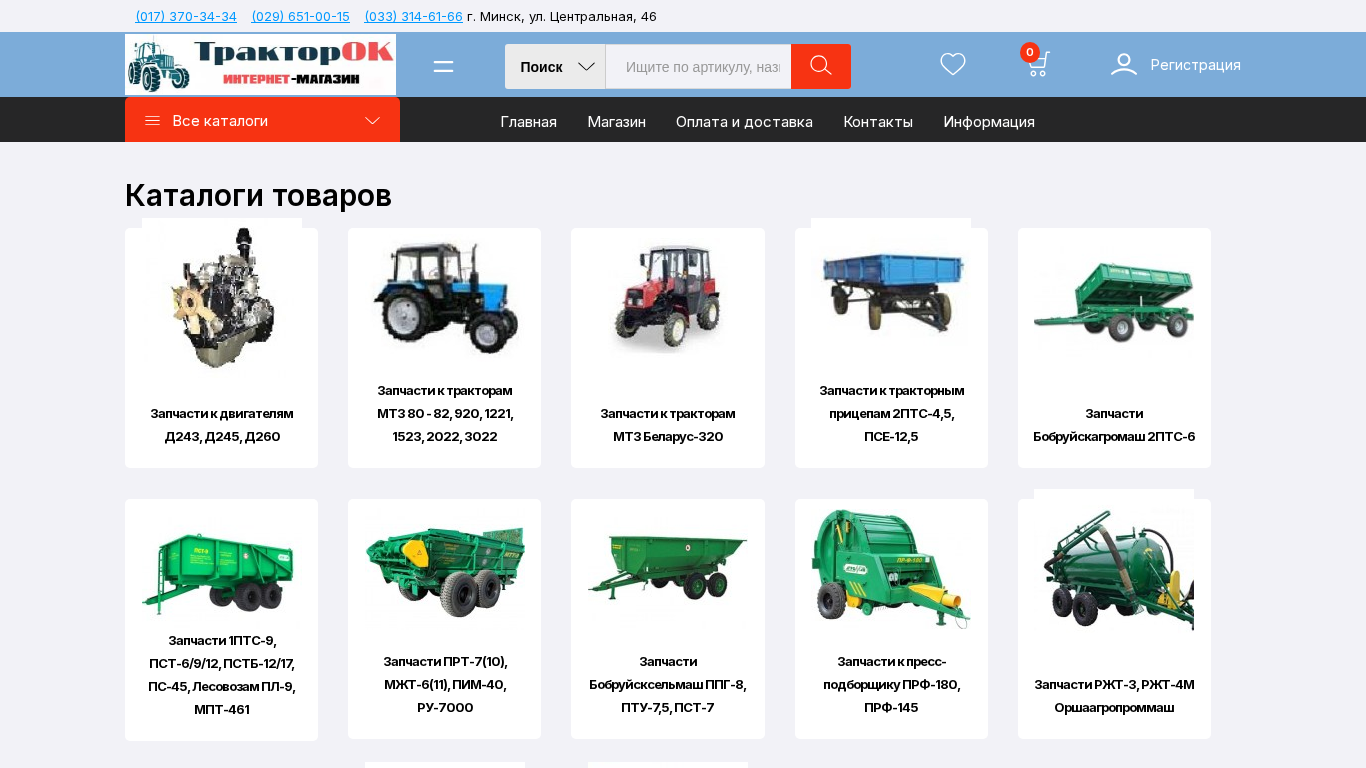
Task: Open the РЖТ-3 tank trailer image
Action: (x=1114, y=569)
